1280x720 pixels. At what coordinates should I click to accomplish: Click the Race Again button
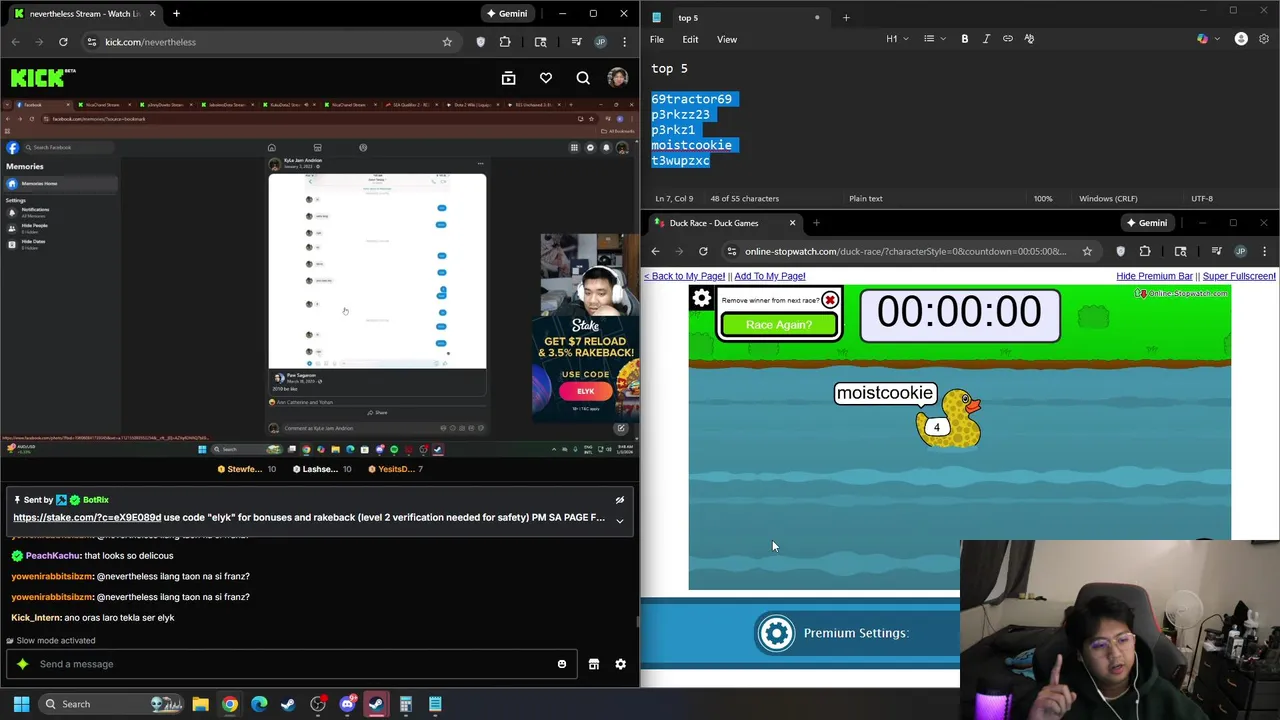779,325
